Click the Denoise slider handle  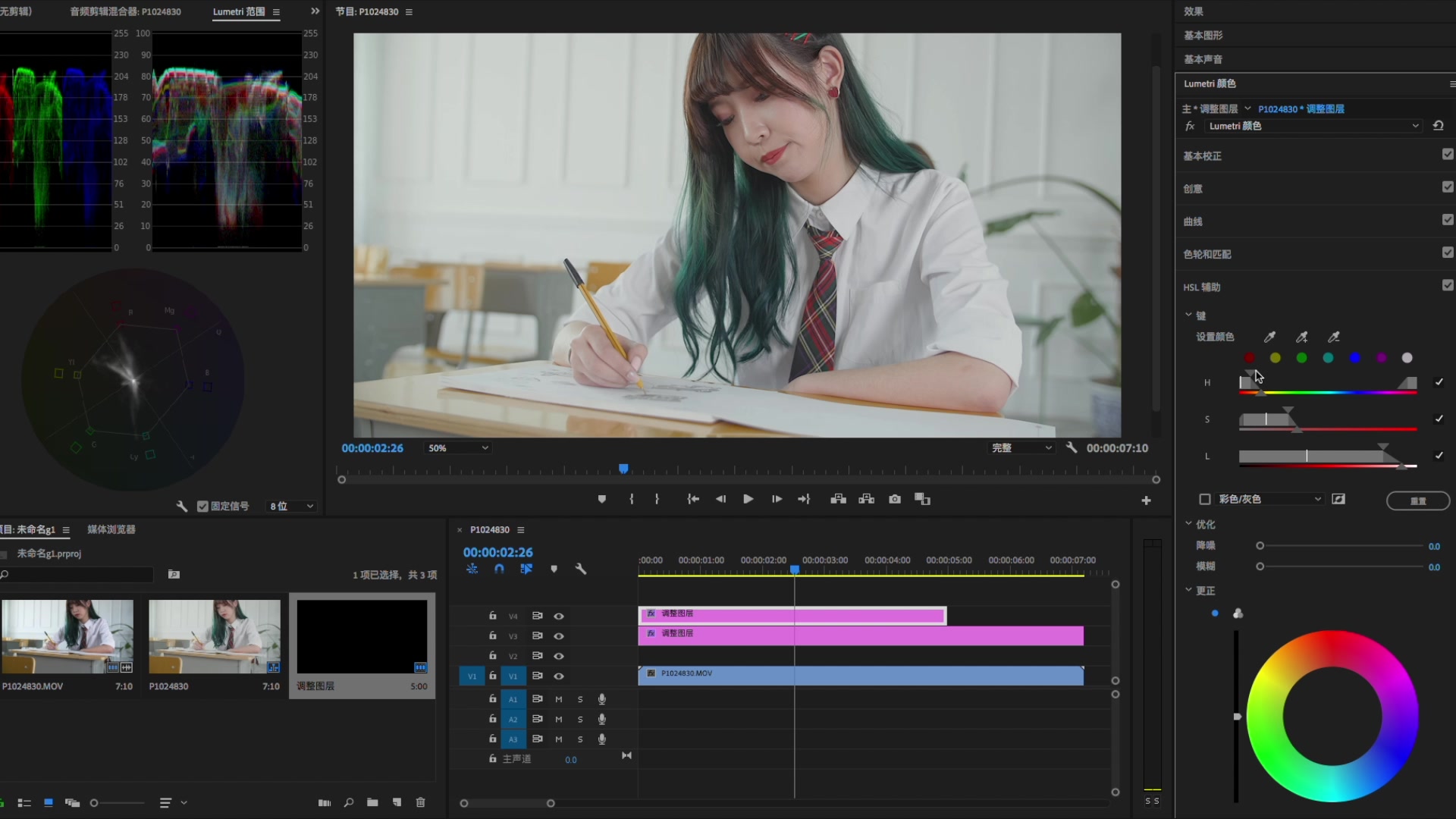(1260, 546)
